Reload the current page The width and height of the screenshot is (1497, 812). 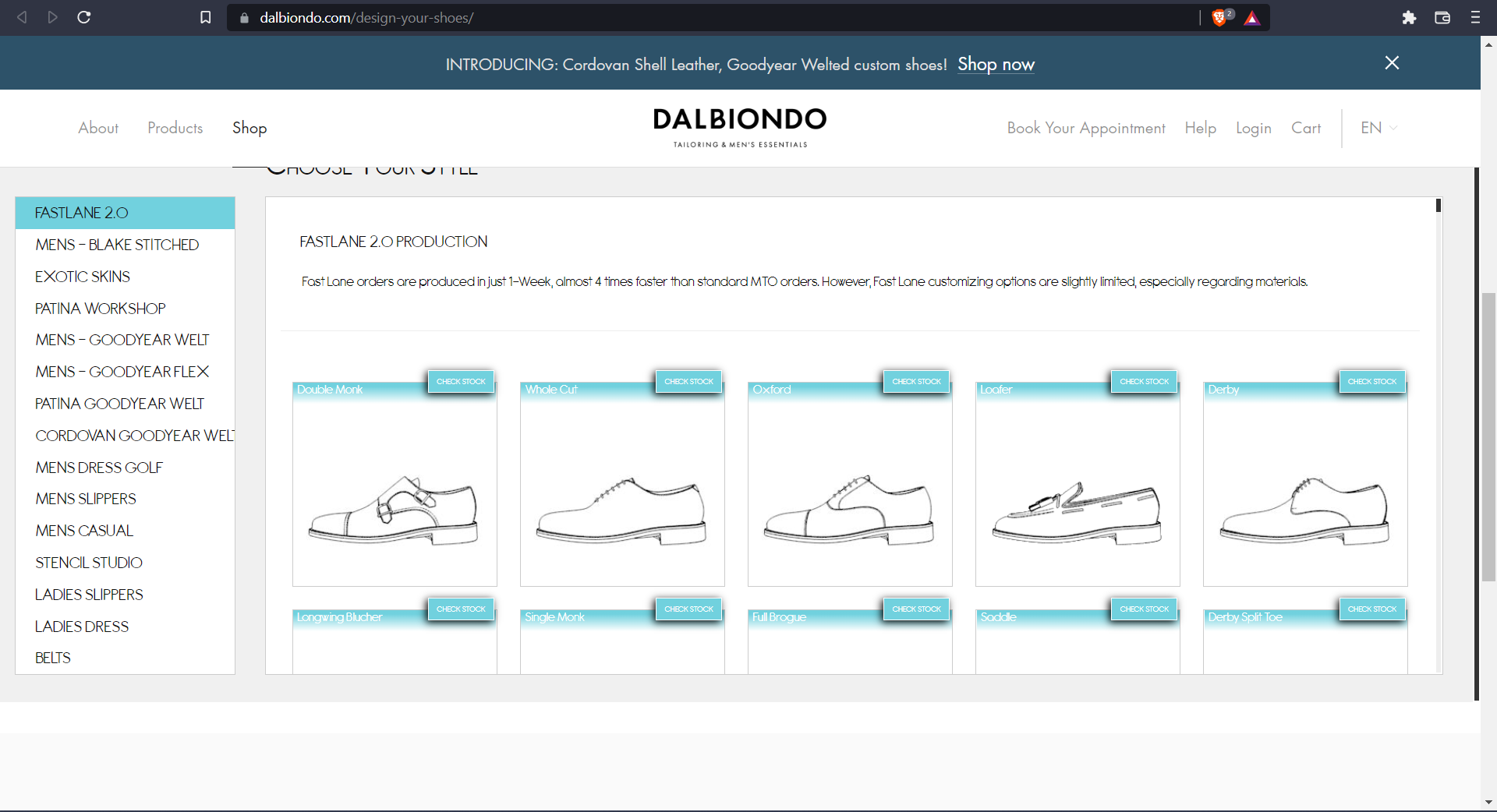coord(84,17)
